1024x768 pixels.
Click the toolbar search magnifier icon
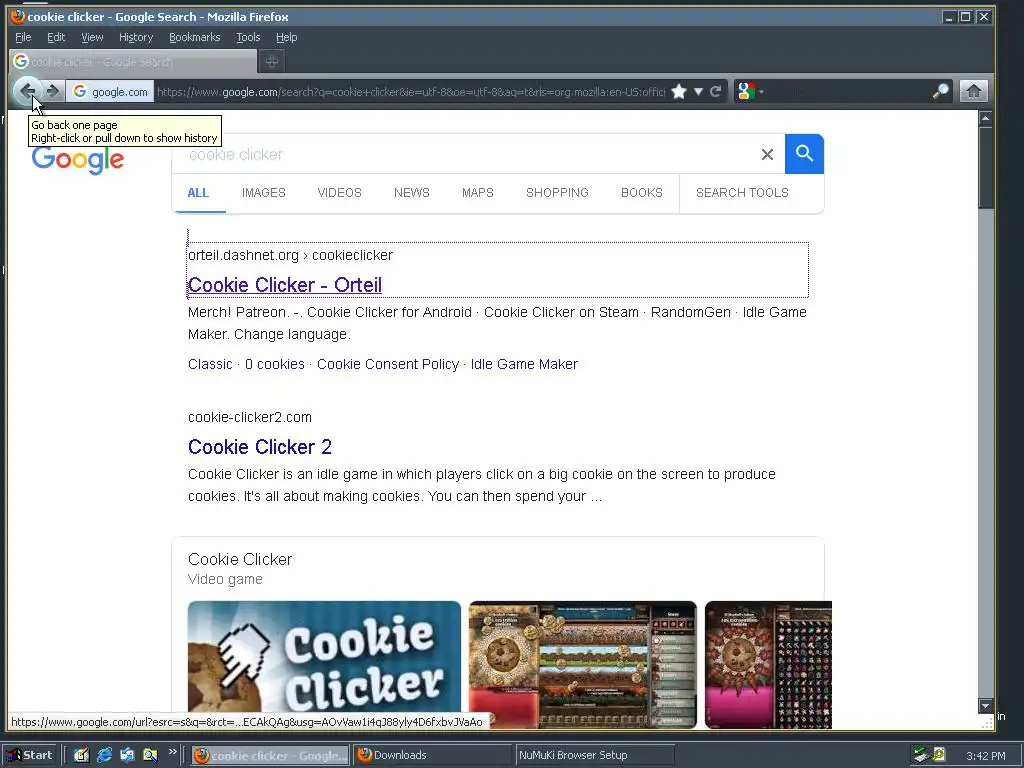tap(940, 91)
